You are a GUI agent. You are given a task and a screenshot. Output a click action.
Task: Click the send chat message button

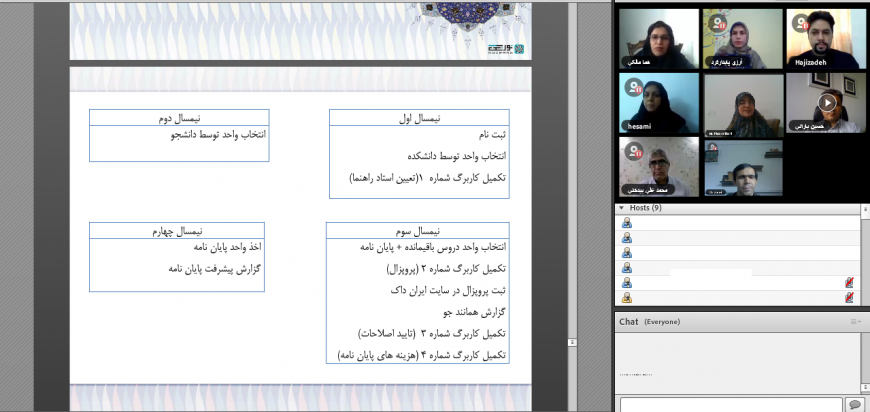tap(854, 404)
